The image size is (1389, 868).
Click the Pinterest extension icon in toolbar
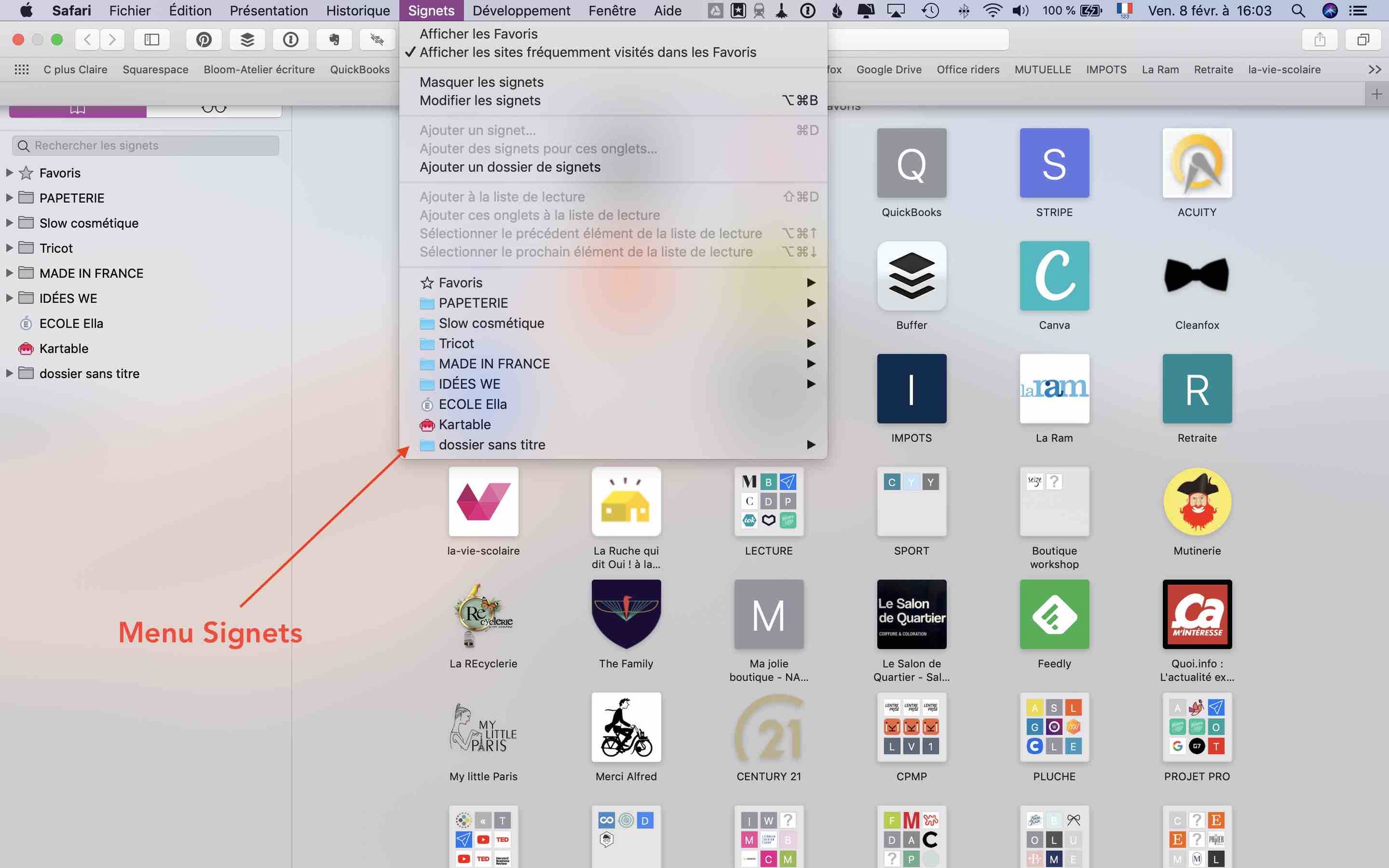click(204, 39)
